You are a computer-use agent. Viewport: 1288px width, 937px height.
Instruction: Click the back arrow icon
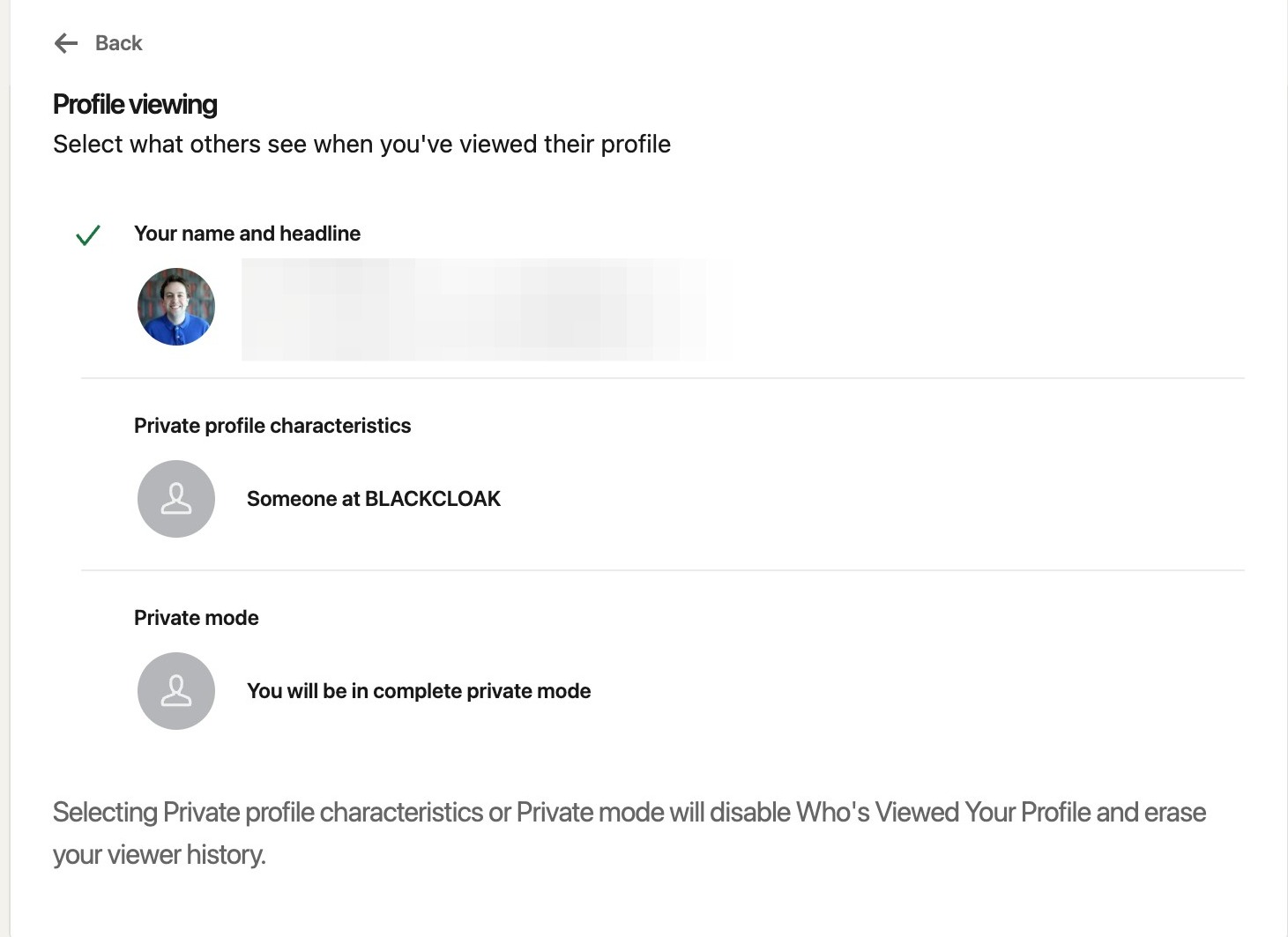[x=66, y=43]
